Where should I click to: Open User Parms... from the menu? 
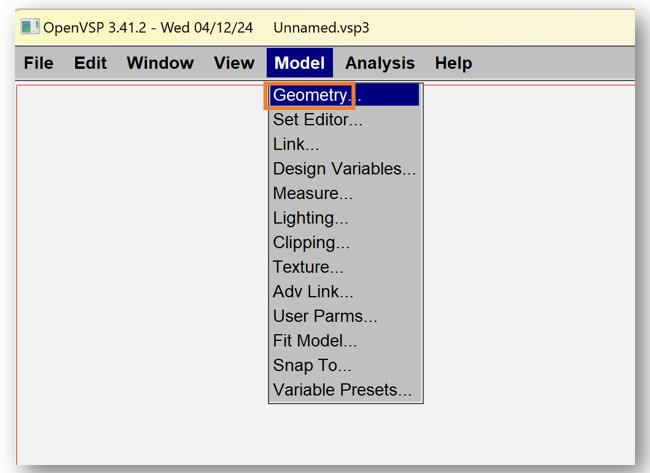325,316
